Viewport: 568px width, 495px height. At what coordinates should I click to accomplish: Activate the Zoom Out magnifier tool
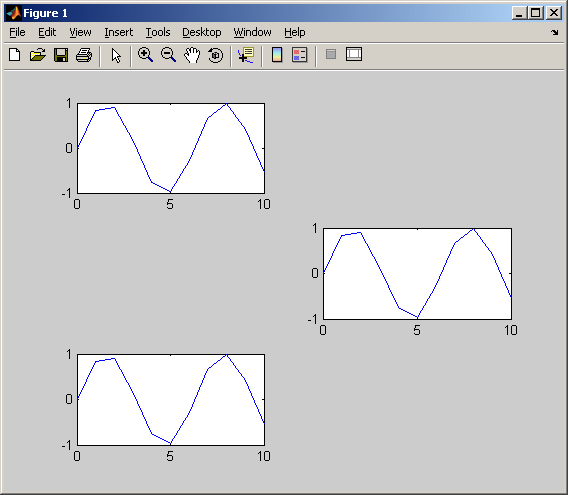[168, 55]
